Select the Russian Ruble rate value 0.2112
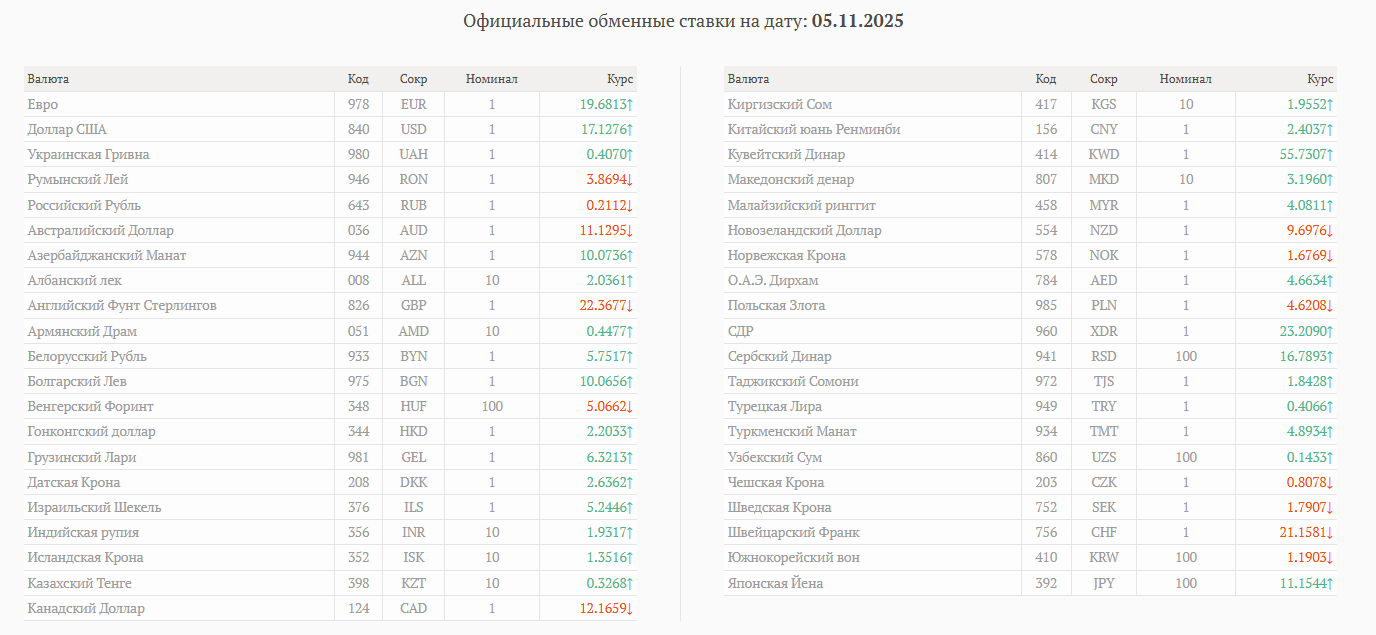Screen dimensions: 1376x635 tap(606, 205)
